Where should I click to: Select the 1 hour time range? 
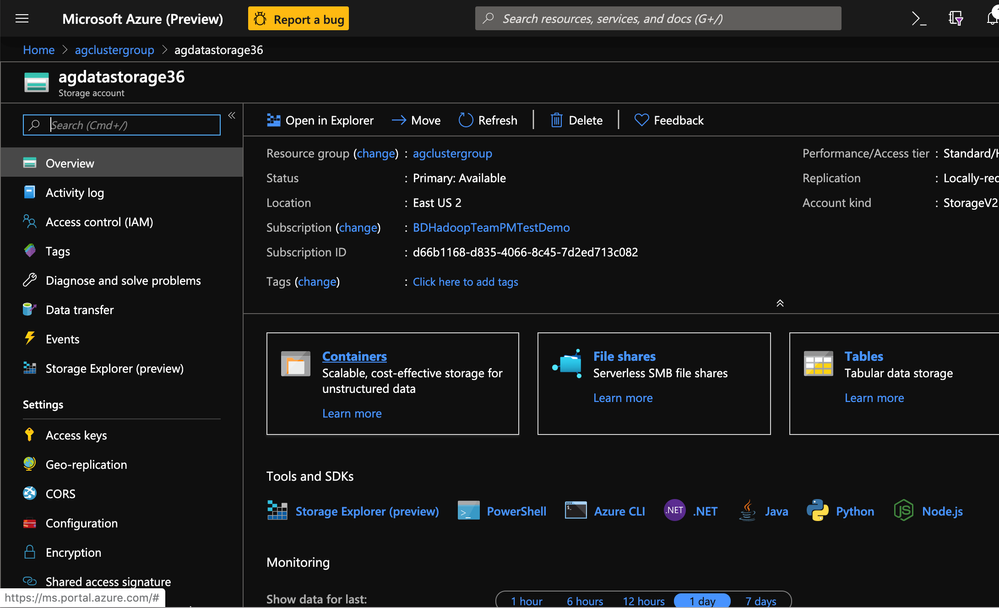526,601
